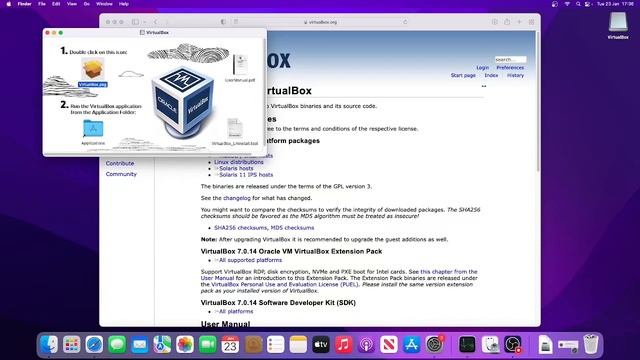Open FaceTime from the Dock
This screenshot has width=640, height=360.
(x=208, y=344)
